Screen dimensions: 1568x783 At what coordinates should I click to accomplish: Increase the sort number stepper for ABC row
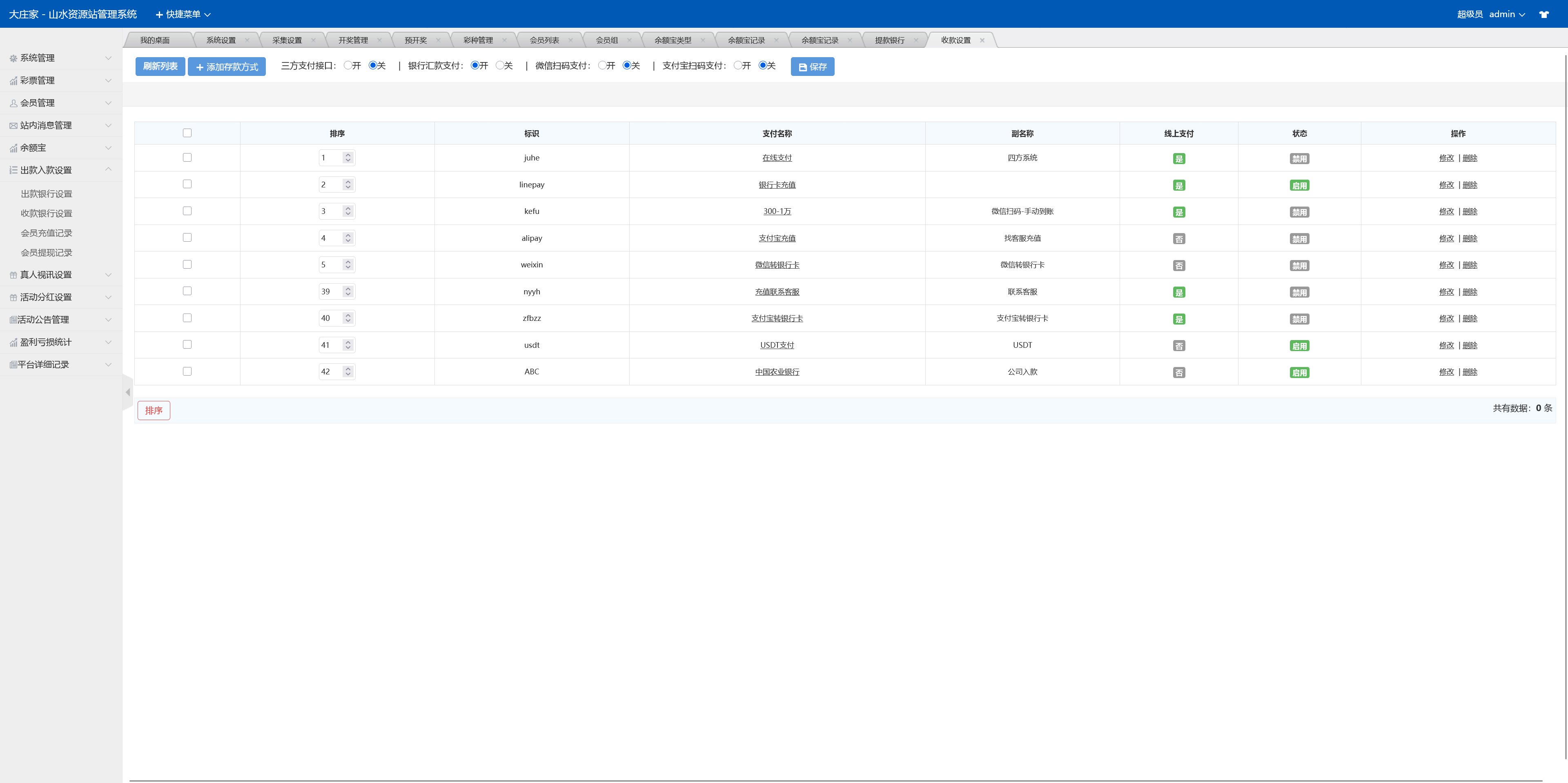tap(348, 369)
